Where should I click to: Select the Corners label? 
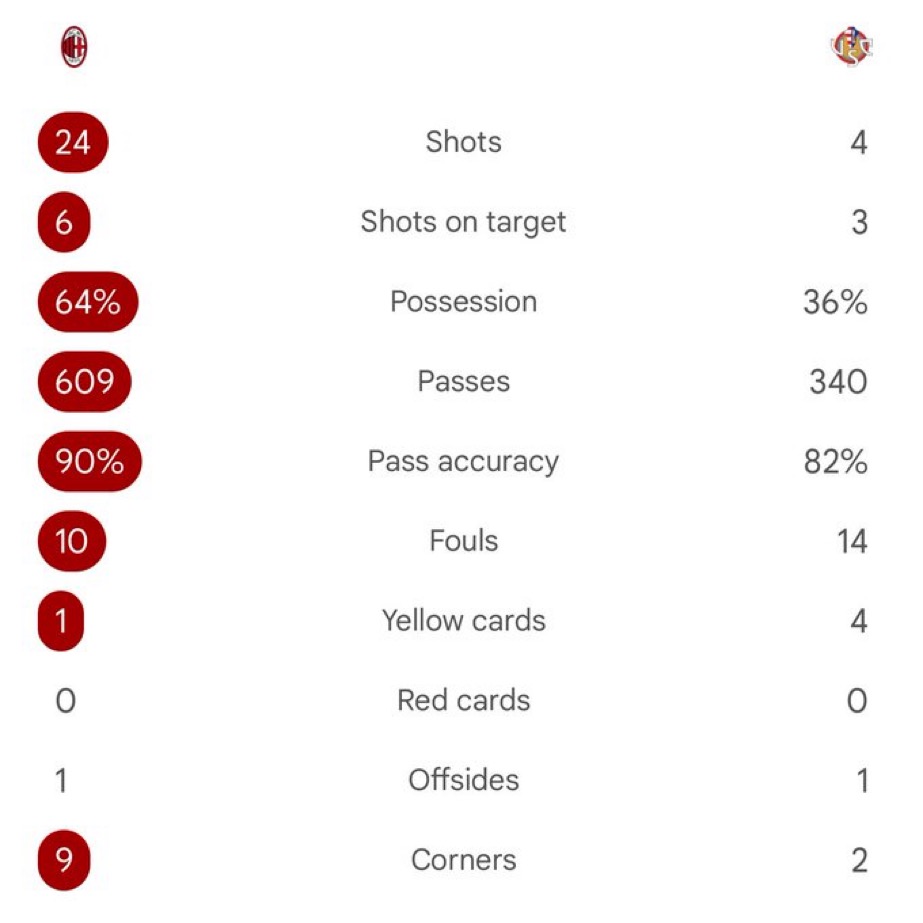464,860
